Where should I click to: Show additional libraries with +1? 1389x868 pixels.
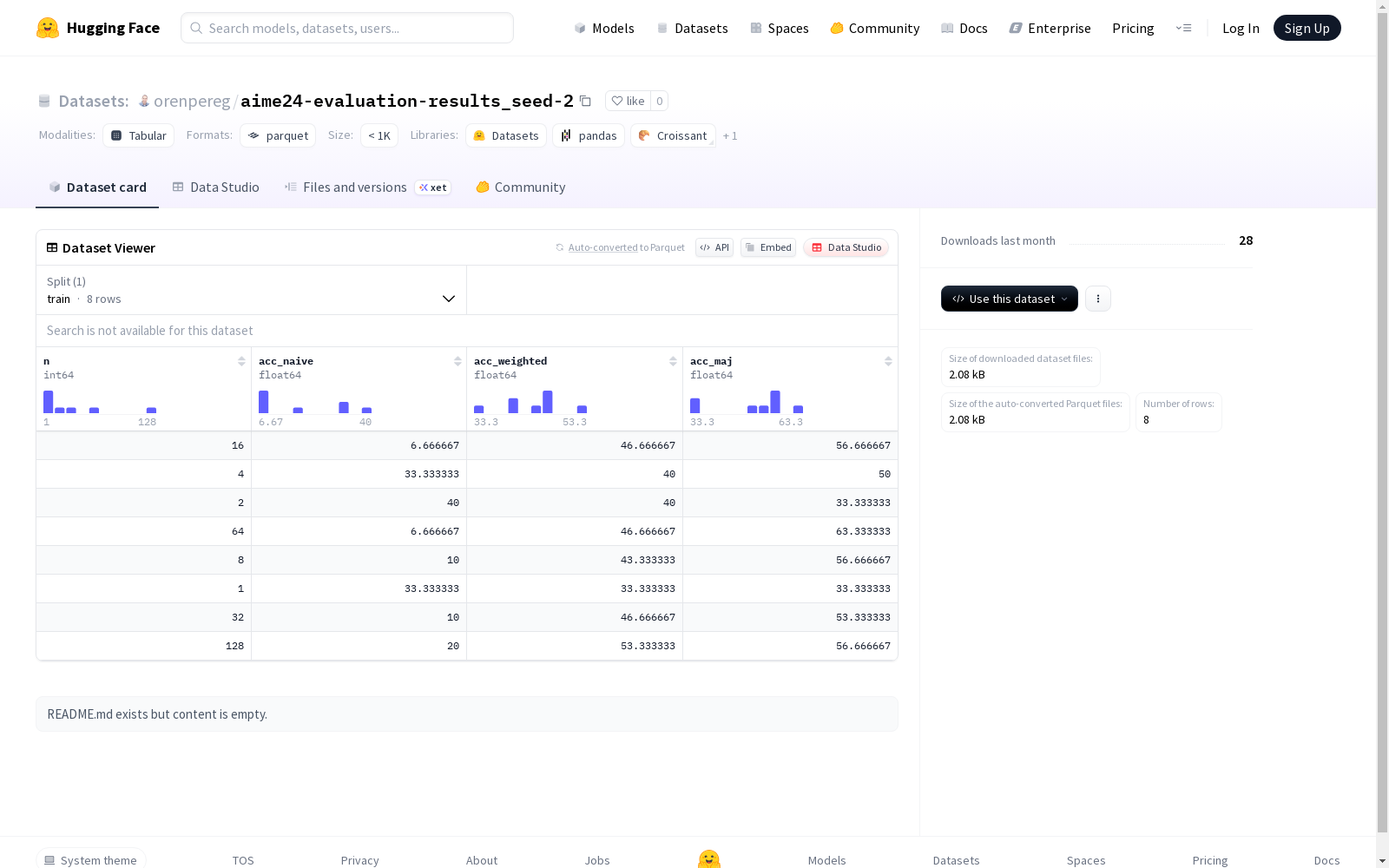click(x=730, y=135)
